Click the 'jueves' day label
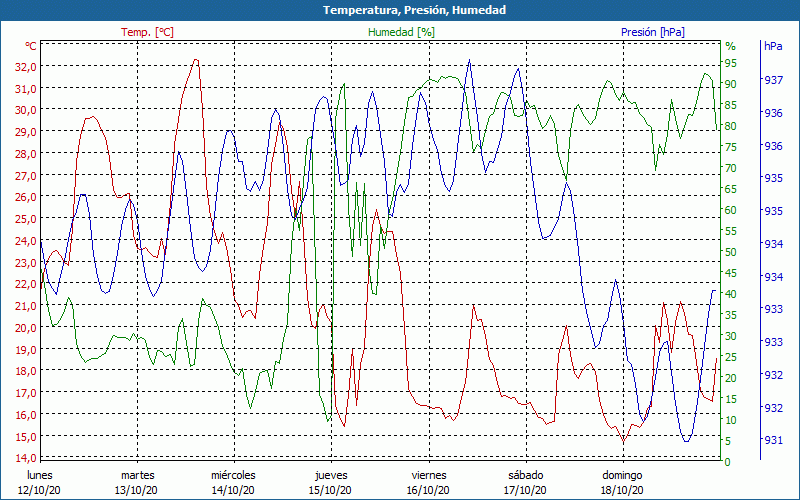The height and width of the screenshot is (500, 800). [331, 476]
